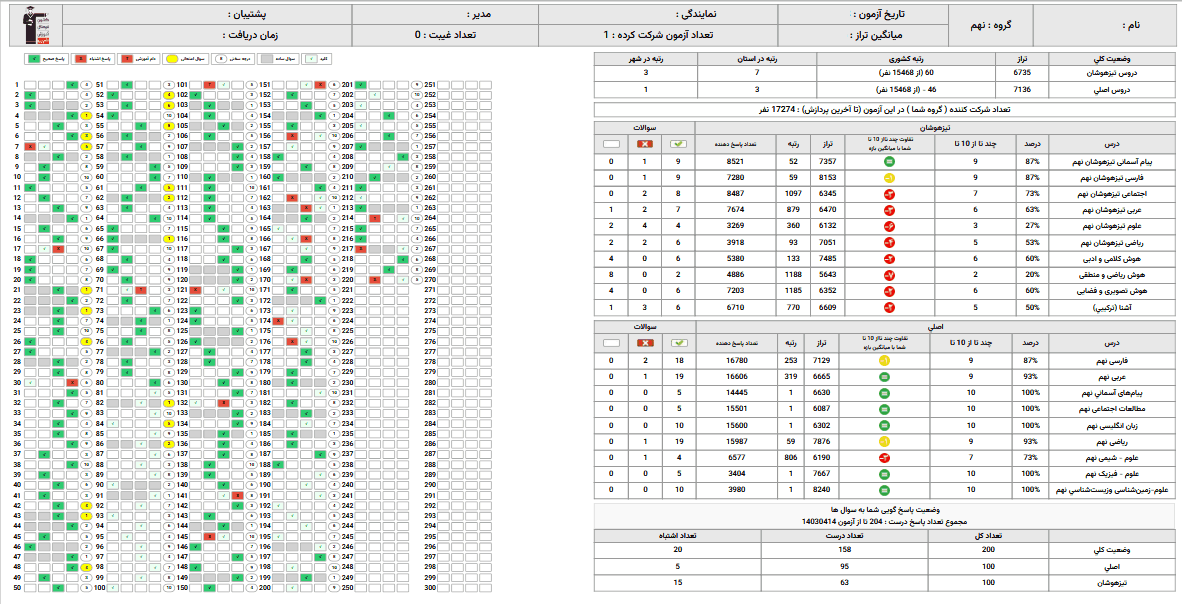Click red X header icon in تیزهوشان table
The height and width of the screenshot is (604, 1182).
point(645,144)
